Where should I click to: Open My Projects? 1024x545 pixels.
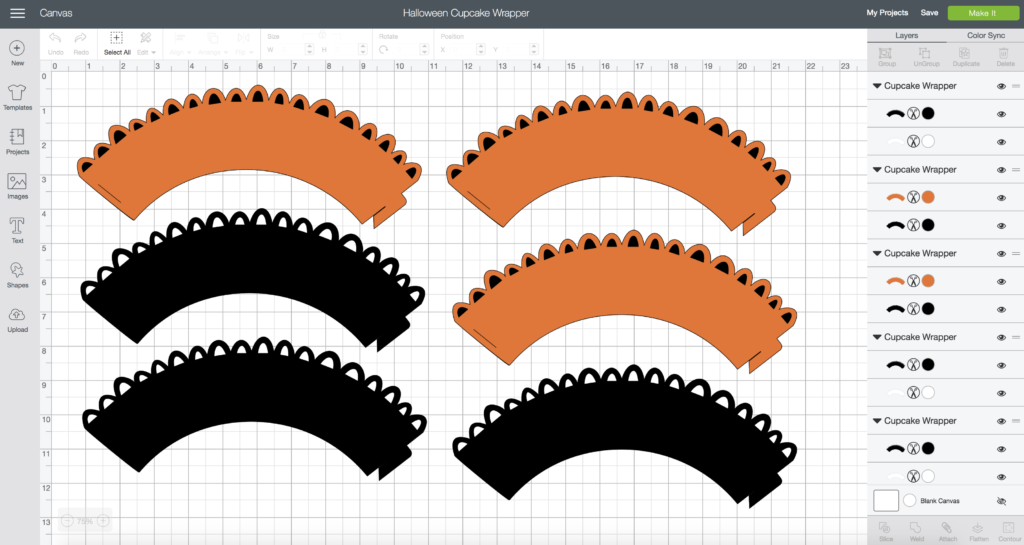(887, 12)
